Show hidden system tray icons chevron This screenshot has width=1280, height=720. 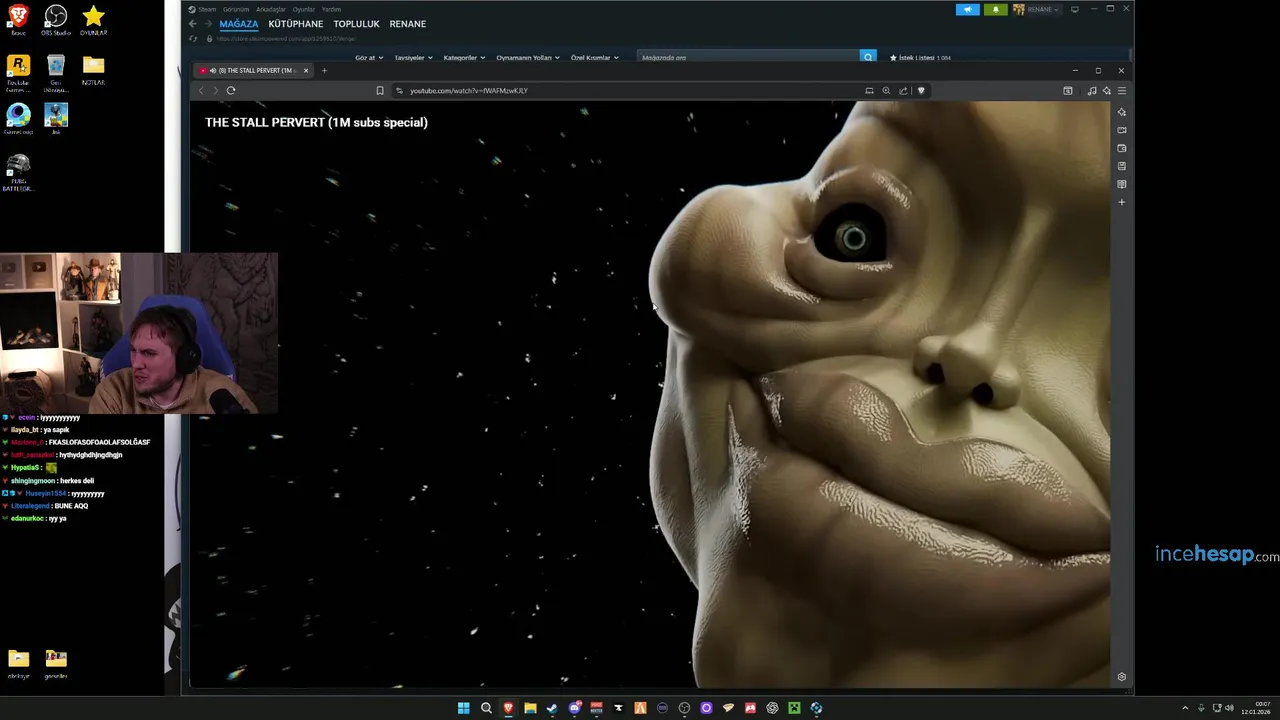pyautogui.click(x=1185, y=708)
